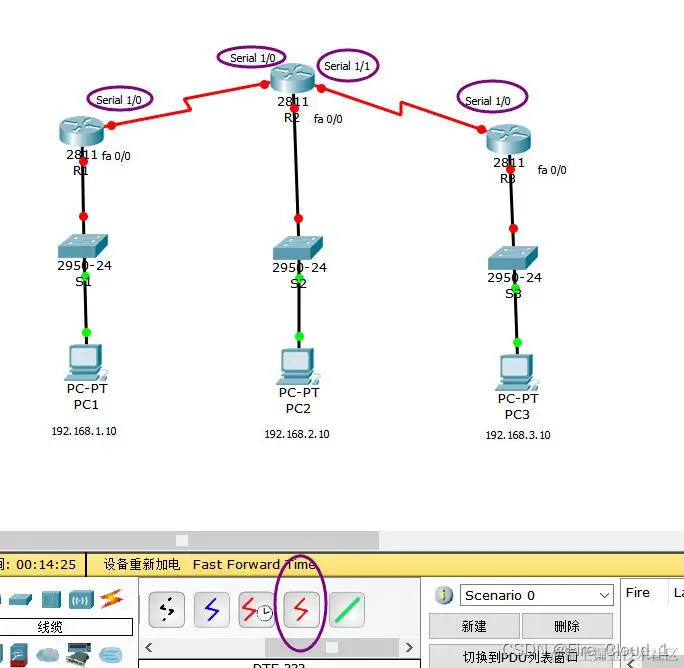Choose the Multiuser Connection category icon
Screen dimensions: 684x668
coord(111,655)
